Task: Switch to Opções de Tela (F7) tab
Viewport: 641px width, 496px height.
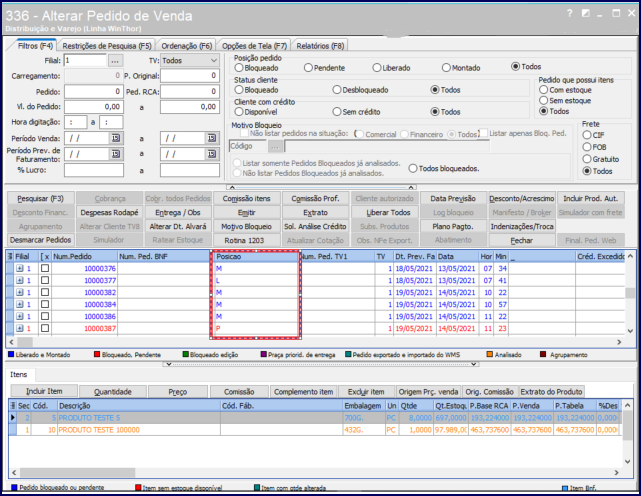Action: point(254,46)
